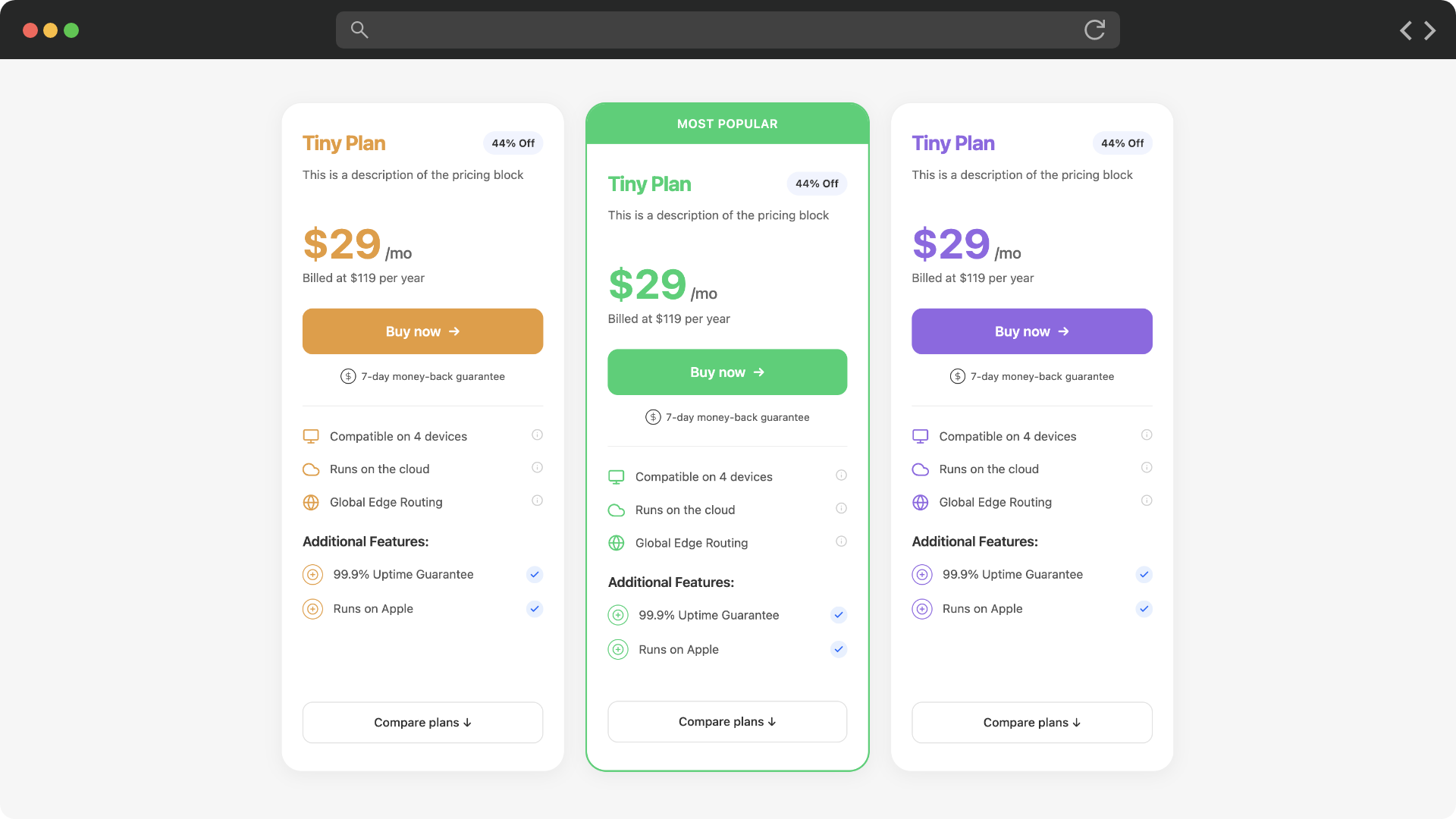Screen dimensions: 1456x819
Task: Click the green plus-circle icon for 99.9% Uptime Guarantee
Action: point(618,615)
